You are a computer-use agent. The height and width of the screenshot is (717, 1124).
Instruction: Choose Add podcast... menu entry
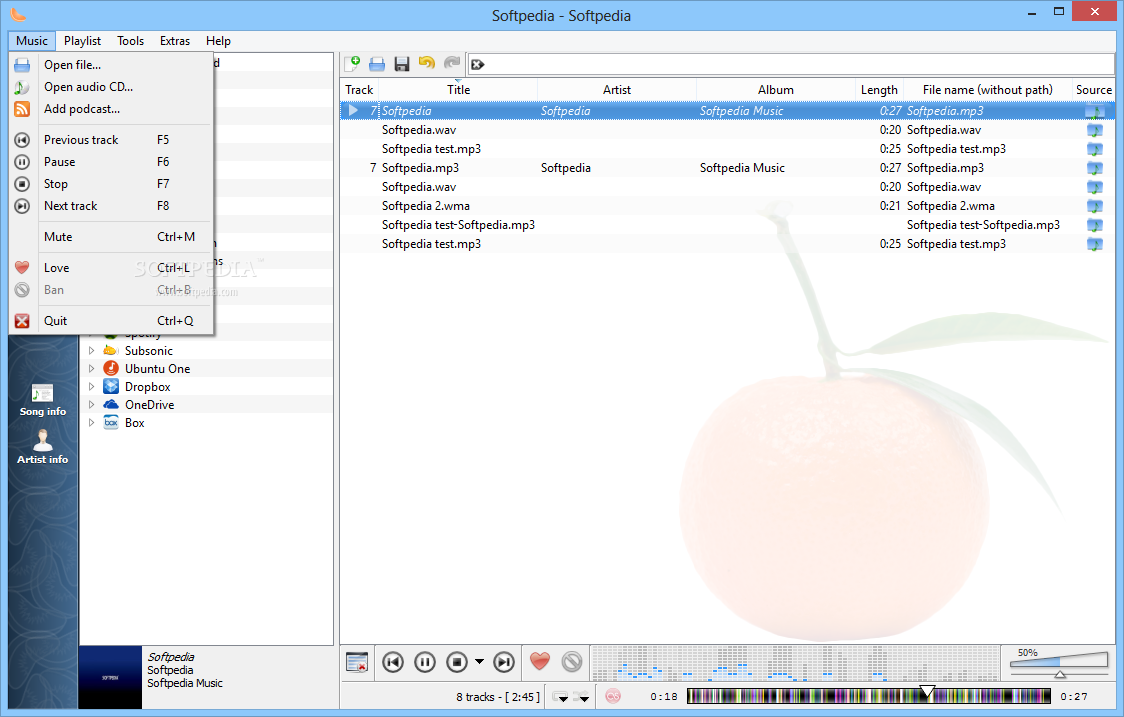tap(111, 109)
